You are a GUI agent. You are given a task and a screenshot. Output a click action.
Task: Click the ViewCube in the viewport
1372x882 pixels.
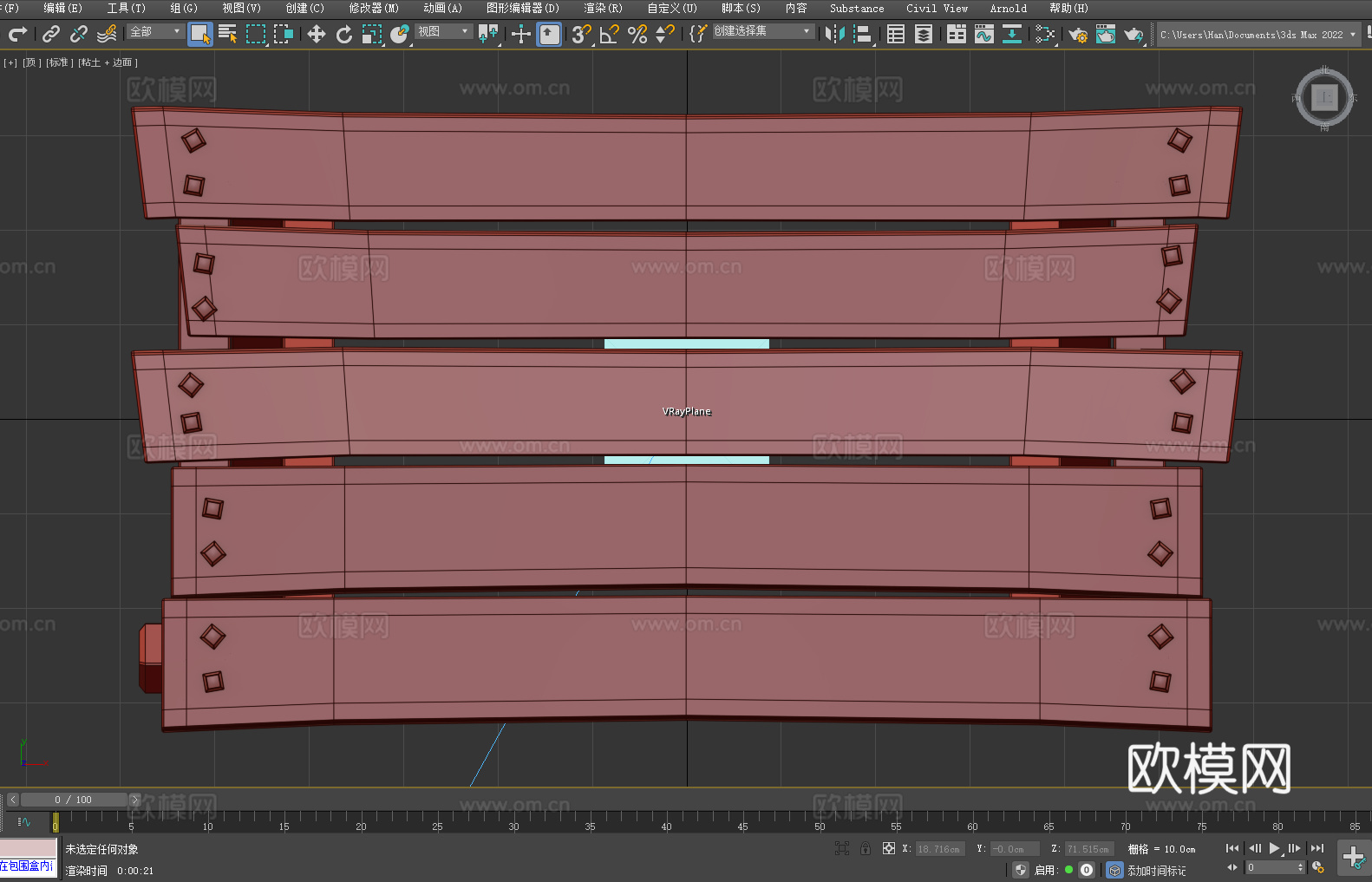pyautogui.click(x=1324, y=97)
